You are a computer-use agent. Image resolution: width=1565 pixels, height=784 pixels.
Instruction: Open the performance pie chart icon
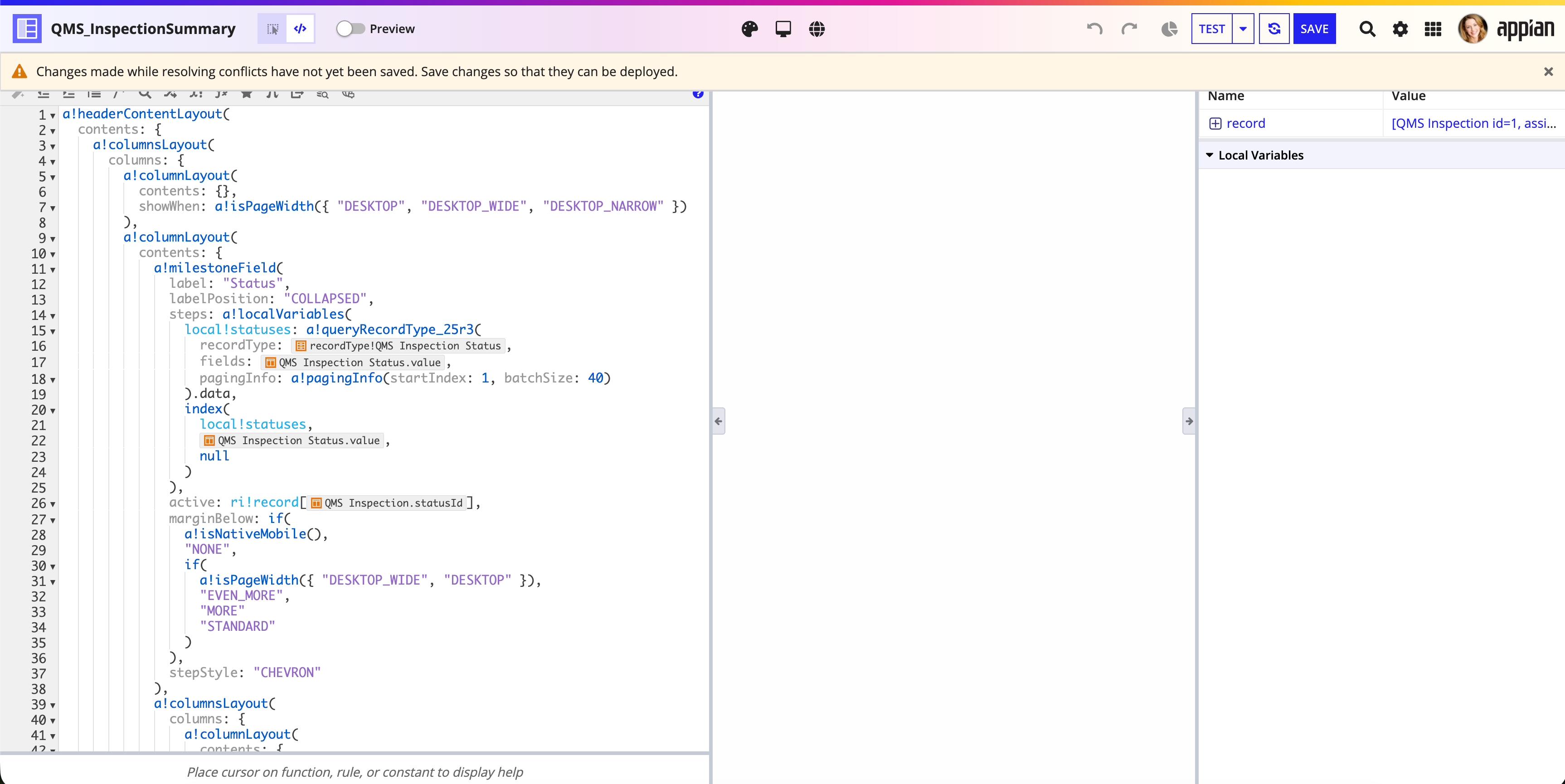(x=1169, y=29)
